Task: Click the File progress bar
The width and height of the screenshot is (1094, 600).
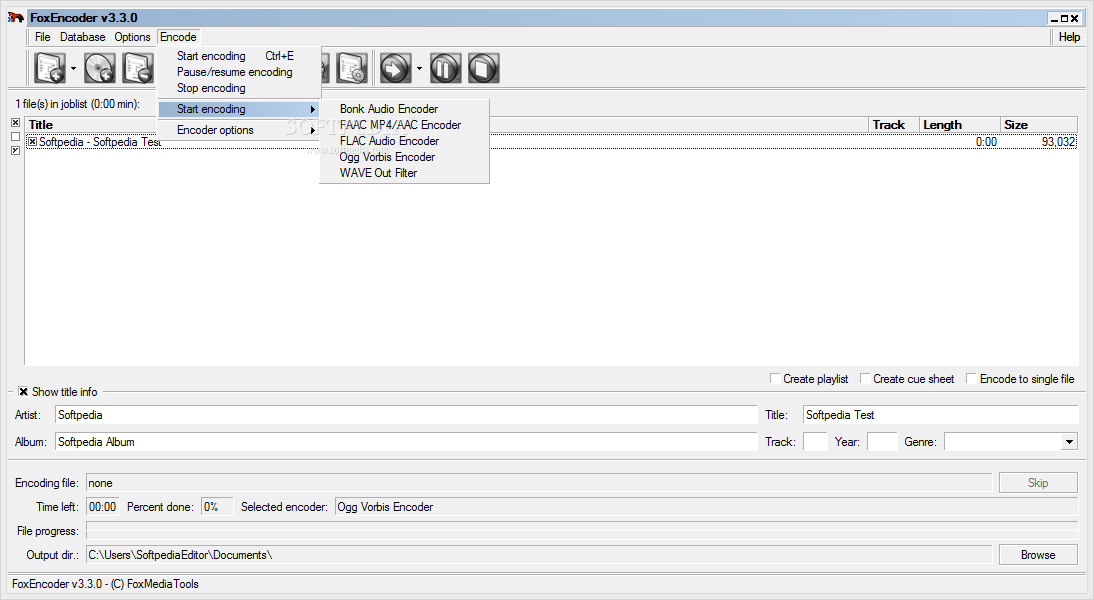Action: (x=581, y=531)
